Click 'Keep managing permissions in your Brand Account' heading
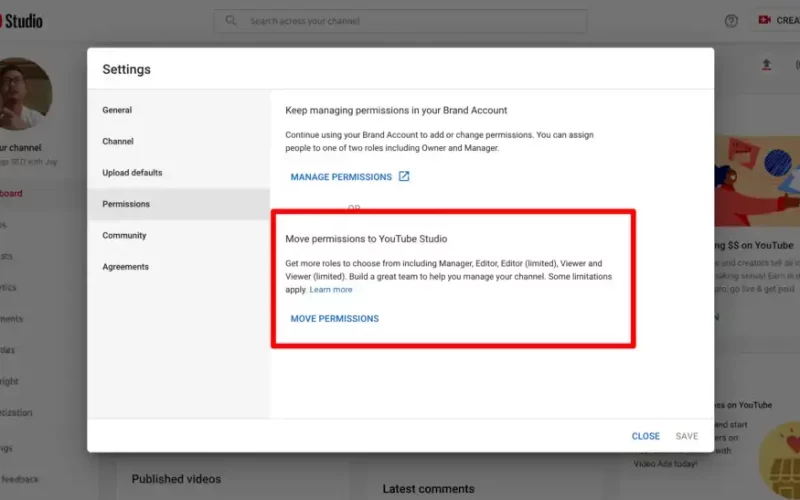Viewport: 800px width, 500px height. click(x=396, y=110)
